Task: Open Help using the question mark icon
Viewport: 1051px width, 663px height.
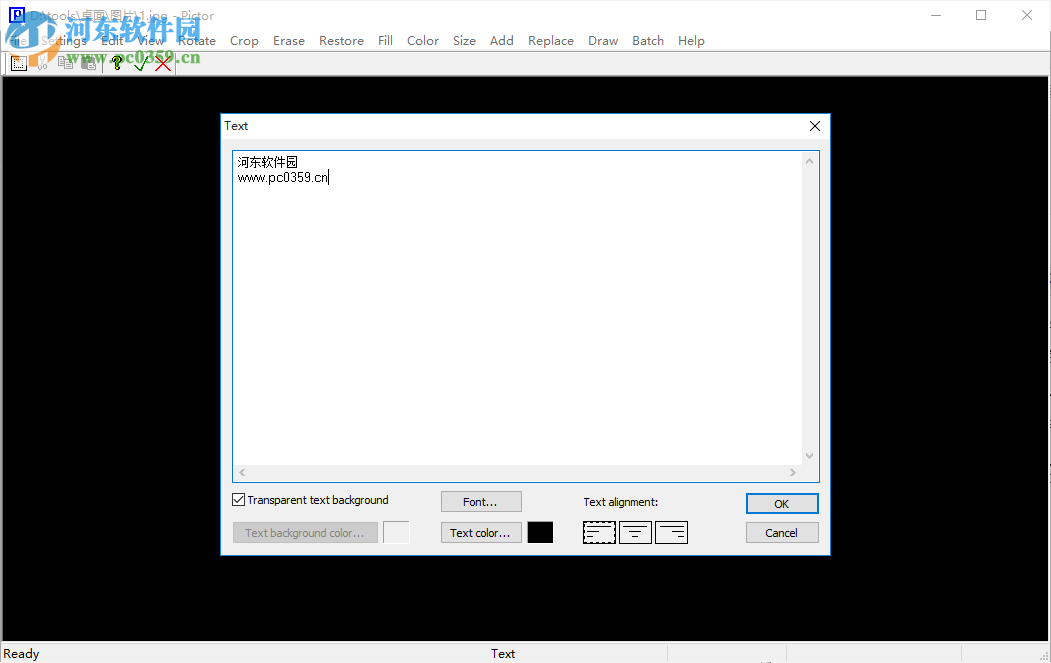Action: [117, 62]
